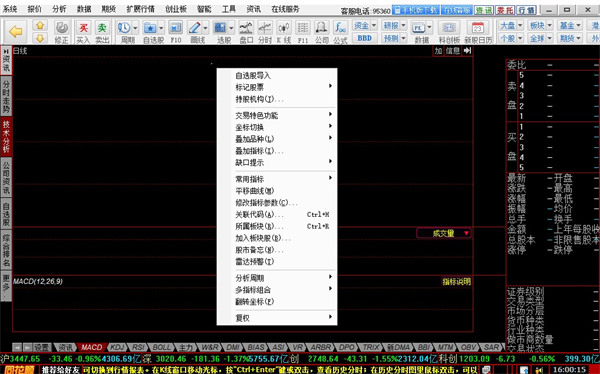Open the 分时 intraday chart icon
600x374 pixels.
click(265, 28)
